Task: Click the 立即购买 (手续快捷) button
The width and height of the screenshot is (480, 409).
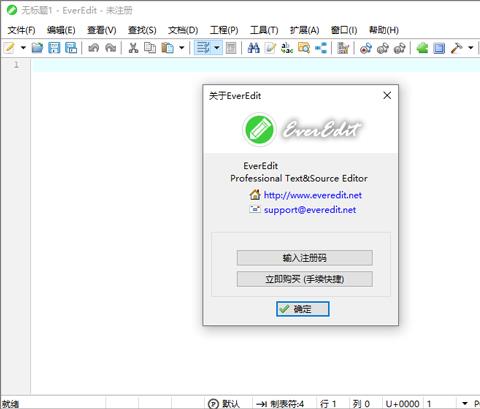Action: (305, 279)
